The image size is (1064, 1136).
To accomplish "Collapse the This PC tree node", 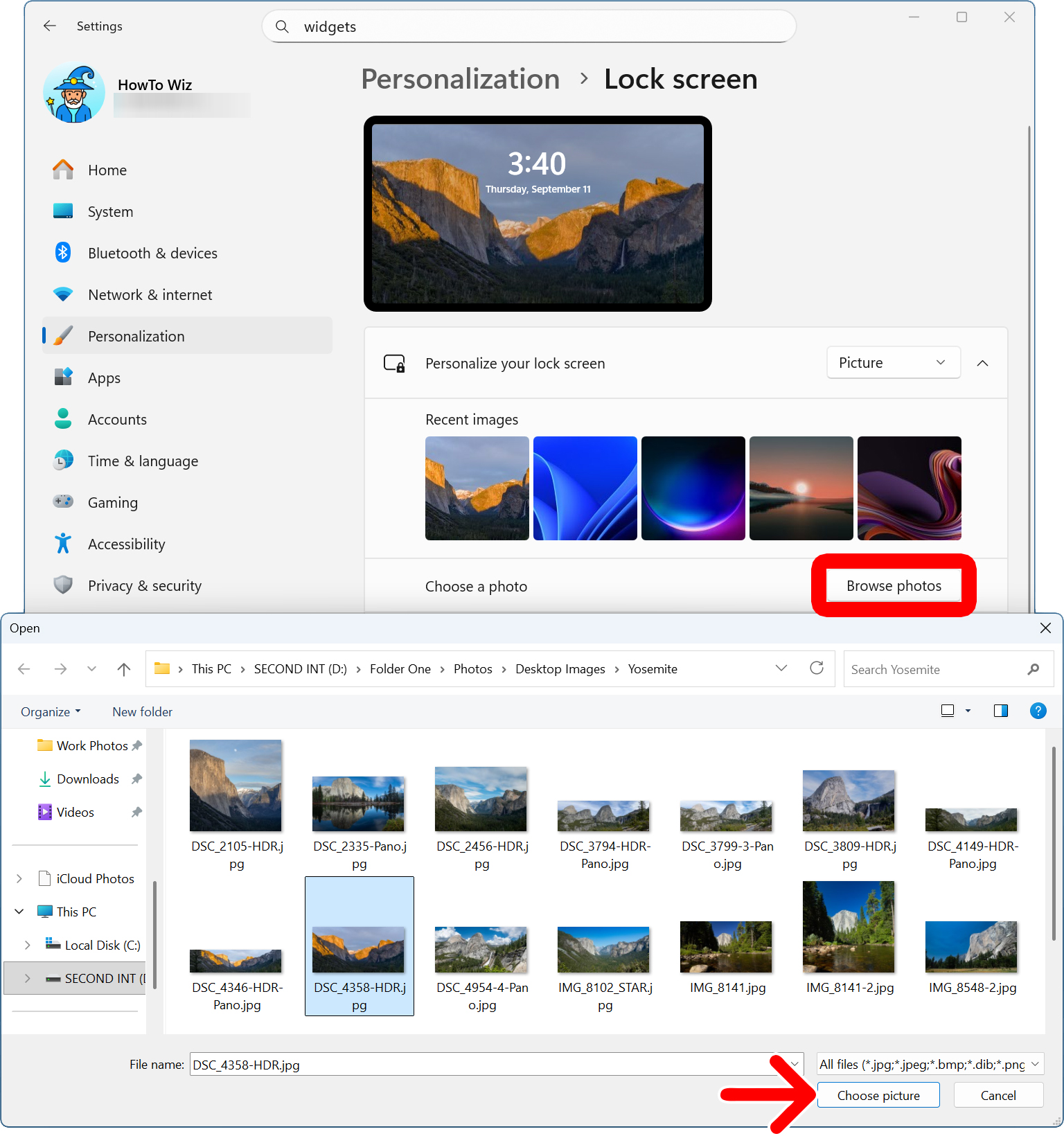I will point(19,912).
